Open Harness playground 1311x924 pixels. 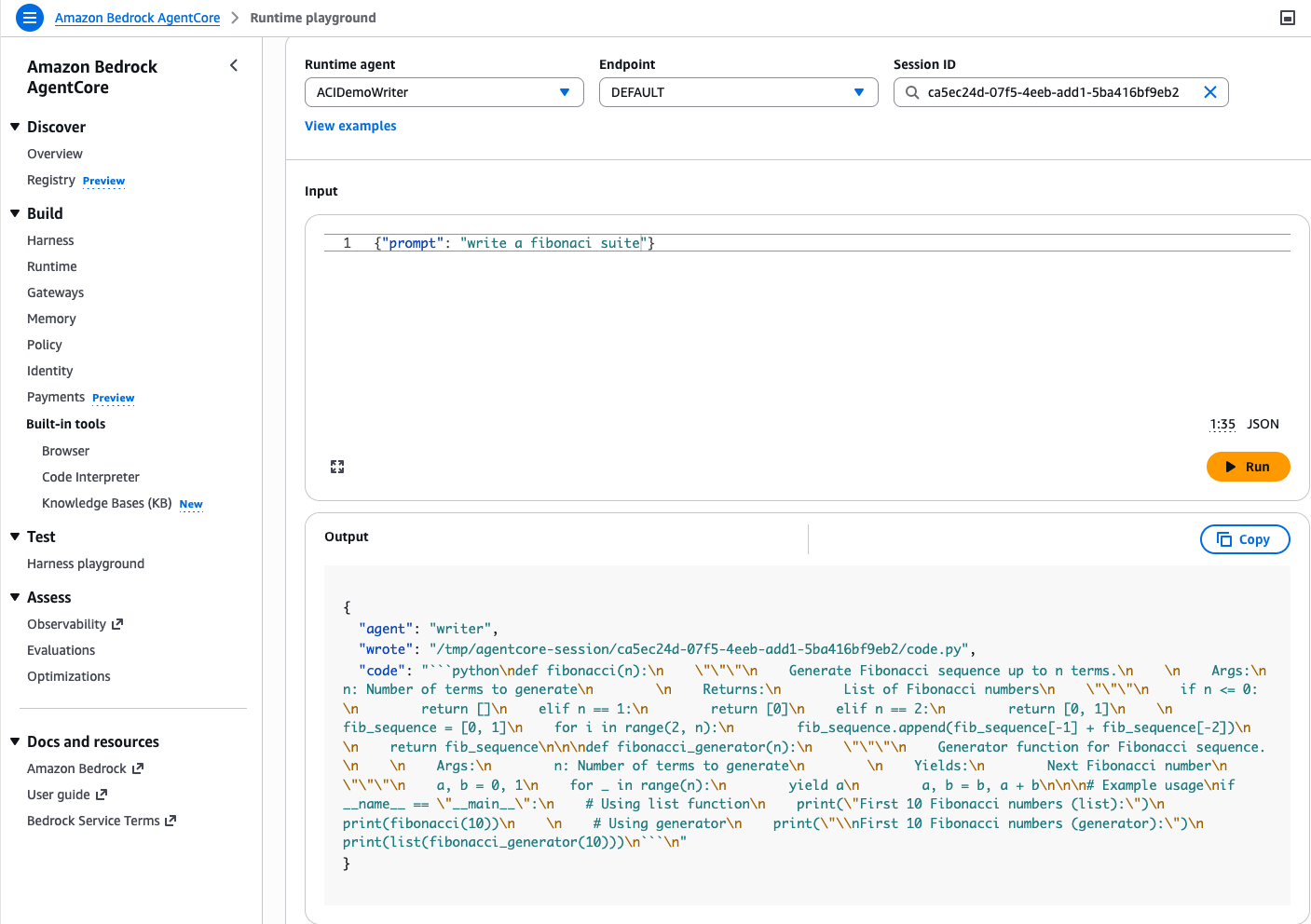(86, 564)
